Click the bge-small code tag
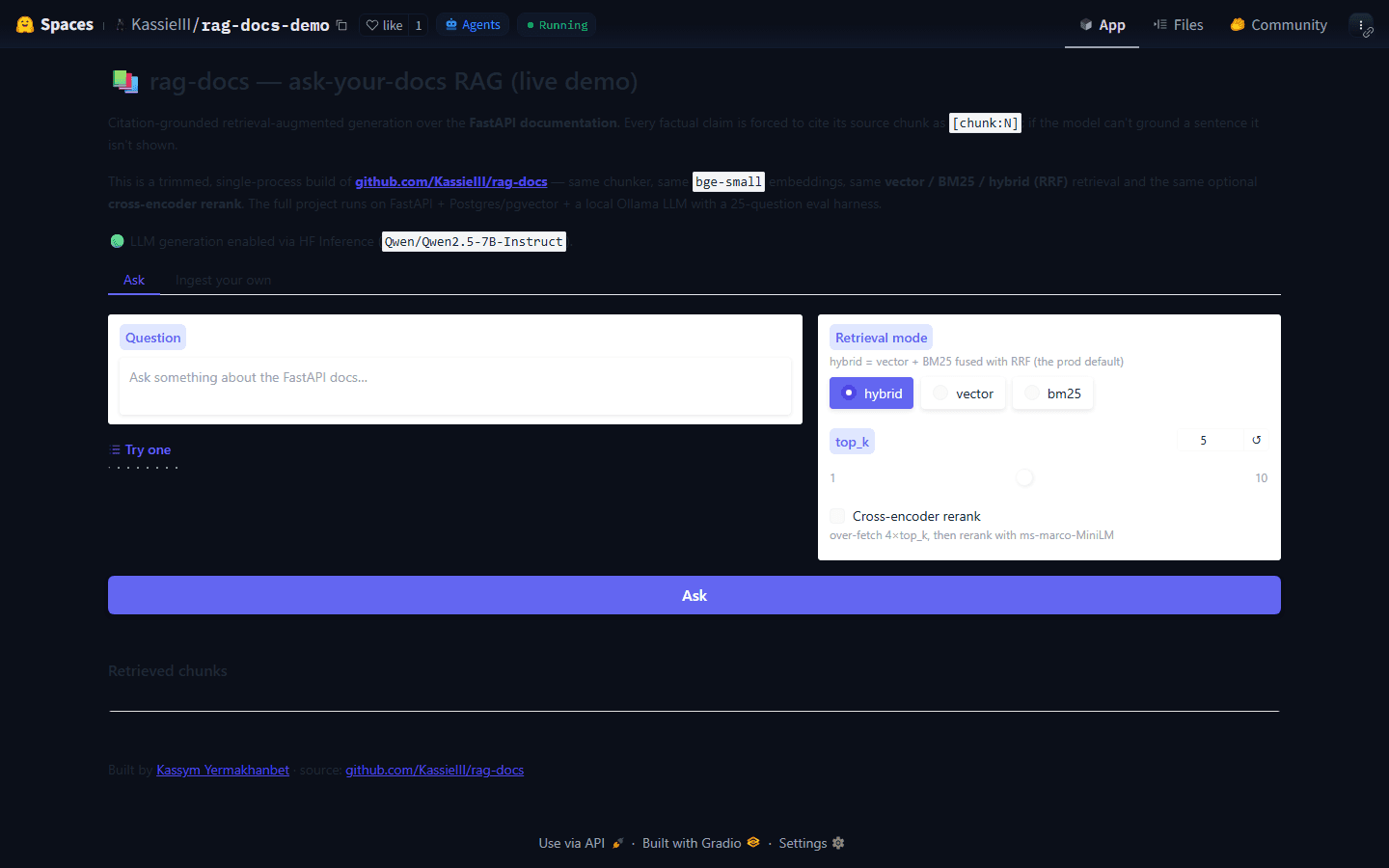Viewport: 1389px width, 868px height. 728,181
